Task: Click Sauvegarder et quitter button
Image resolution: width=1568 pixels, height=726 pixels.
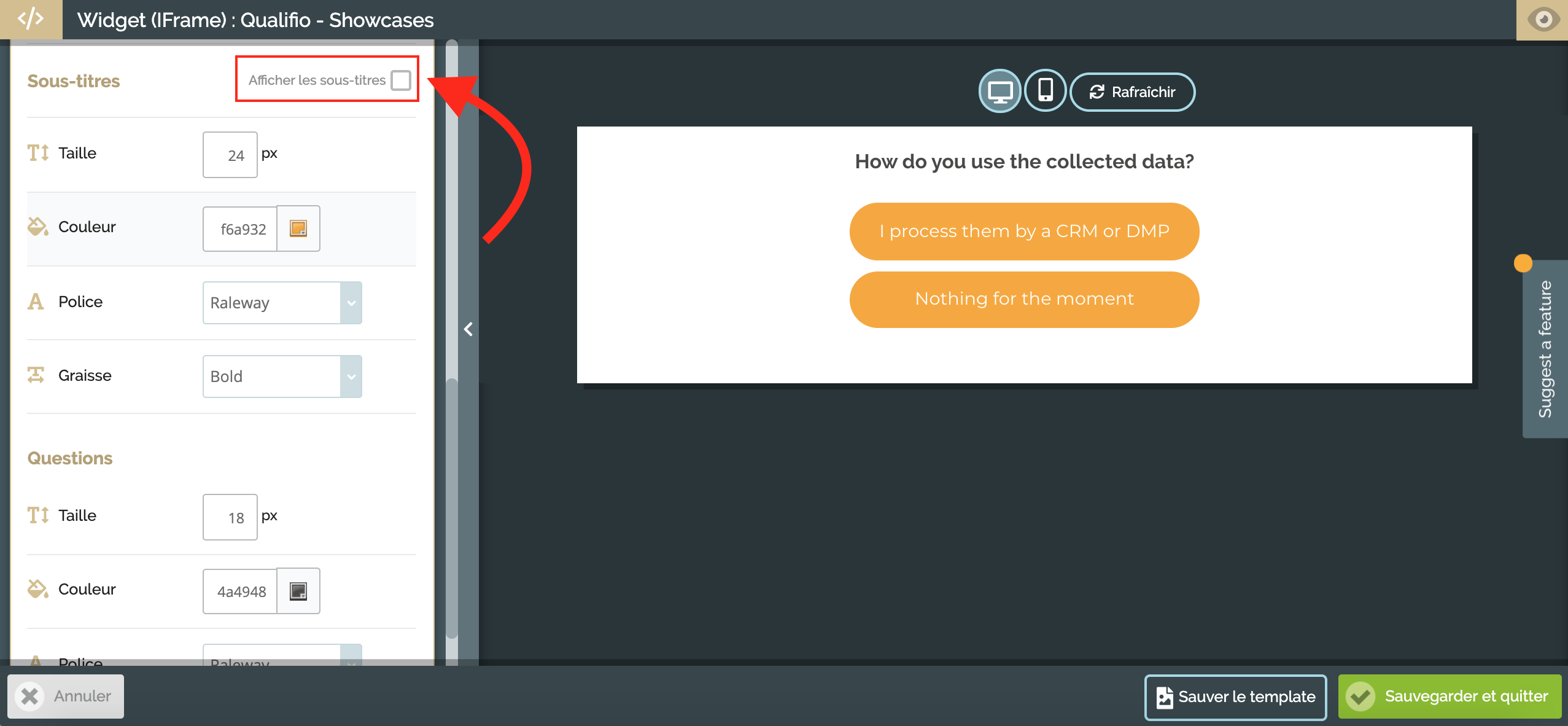Action: point(1450,697)
